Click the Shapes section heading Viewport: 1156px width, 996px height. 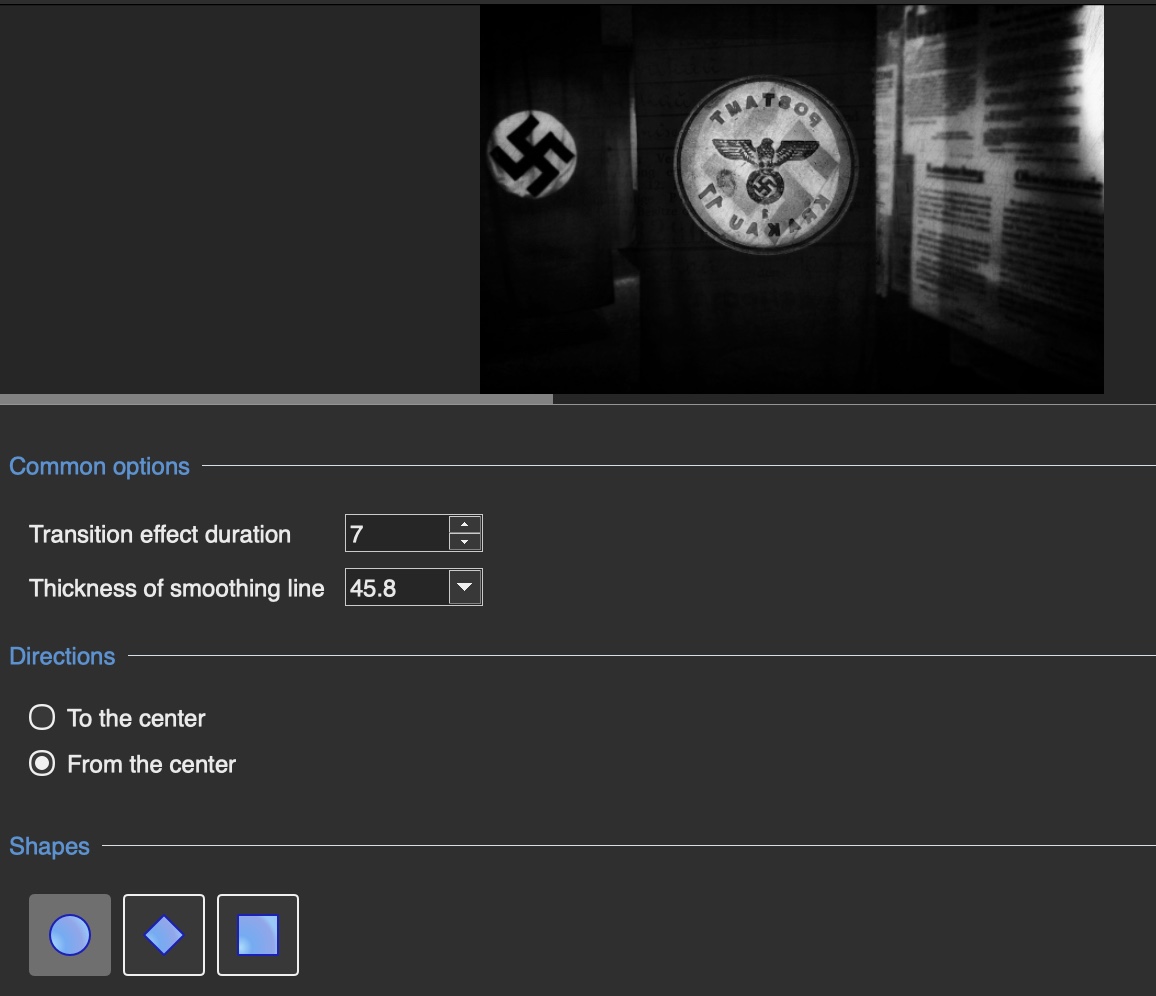[x=49, y=846]
